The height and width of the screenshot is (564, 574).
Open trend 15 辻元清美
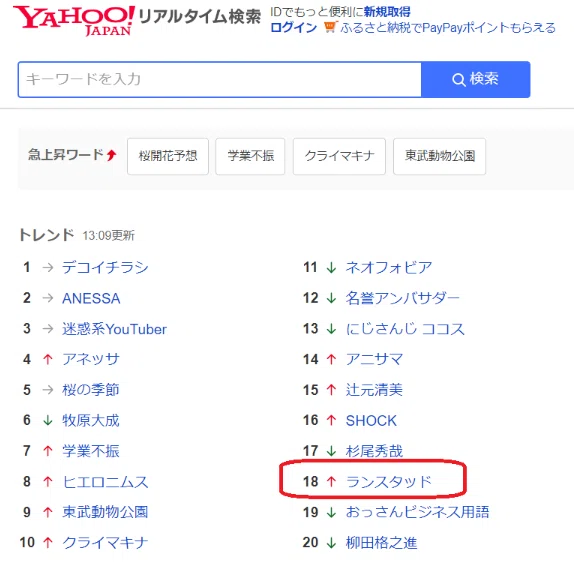point(374,390)
